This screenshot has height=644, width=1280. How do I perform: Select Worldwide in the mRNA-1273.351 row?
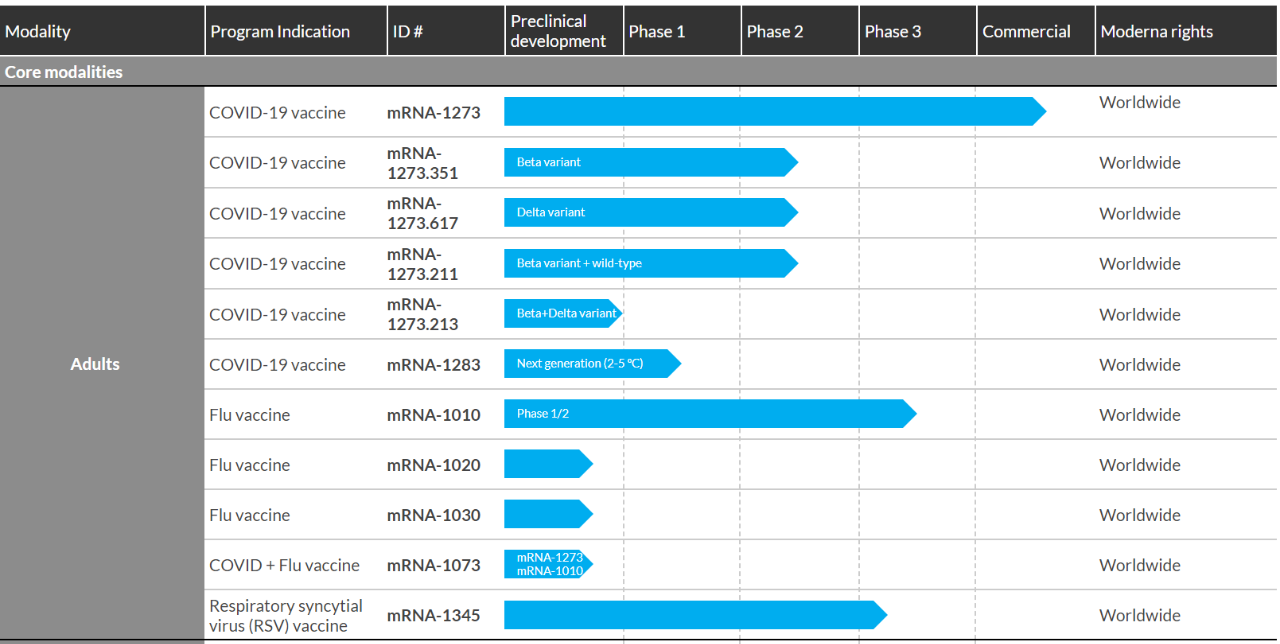(1140, 163)
